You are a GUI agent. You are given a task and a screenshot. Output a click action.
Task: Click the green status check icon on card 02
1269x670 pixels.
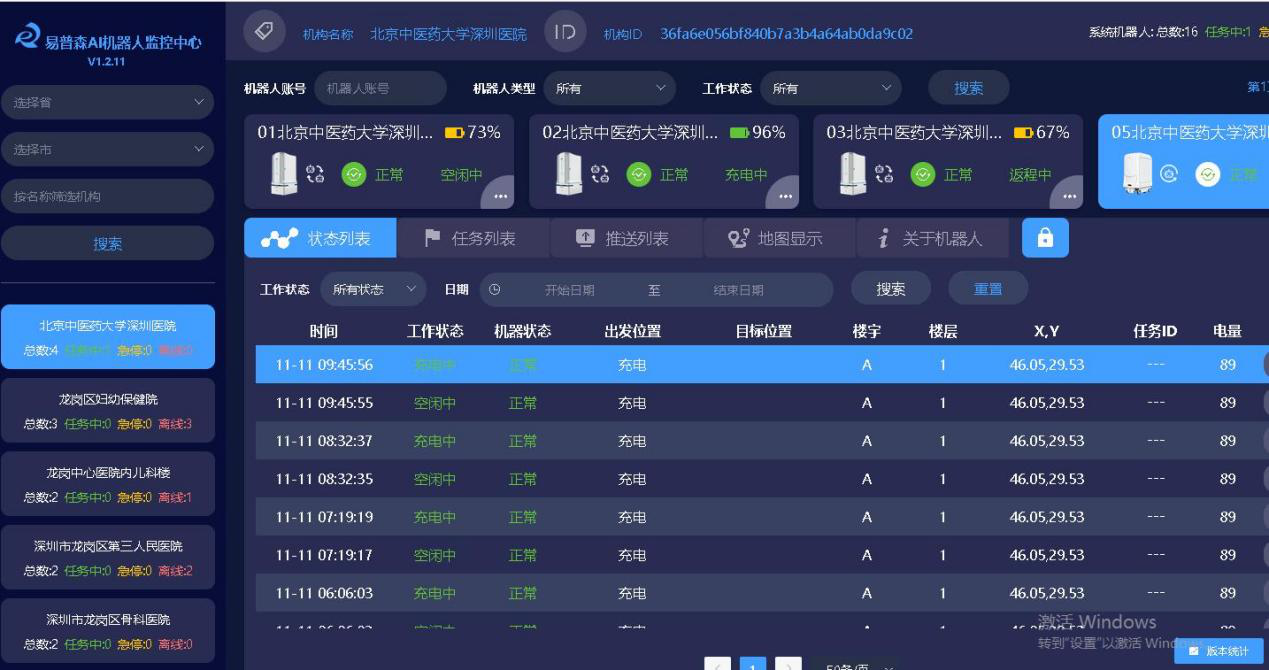639,174
